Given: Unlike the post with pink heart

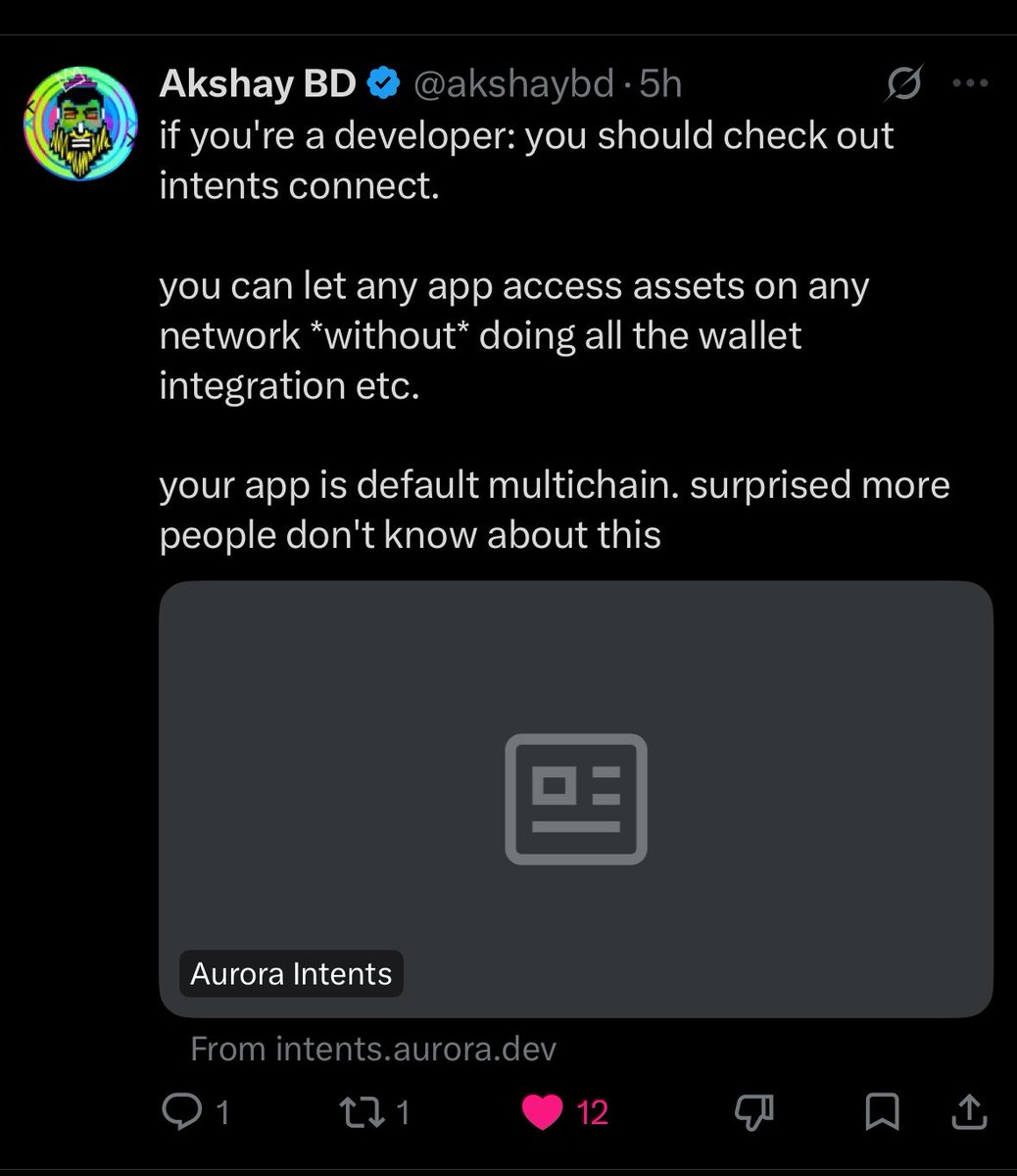Looking at the screenshot, I should coord(543,1111).
